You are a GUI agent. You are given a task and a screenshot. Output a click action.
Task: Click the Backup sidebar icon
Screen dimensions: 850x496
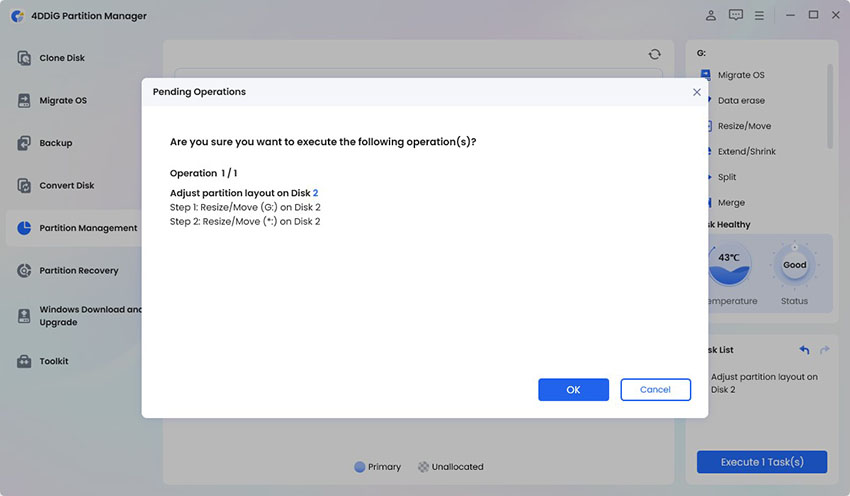(24, 143)
